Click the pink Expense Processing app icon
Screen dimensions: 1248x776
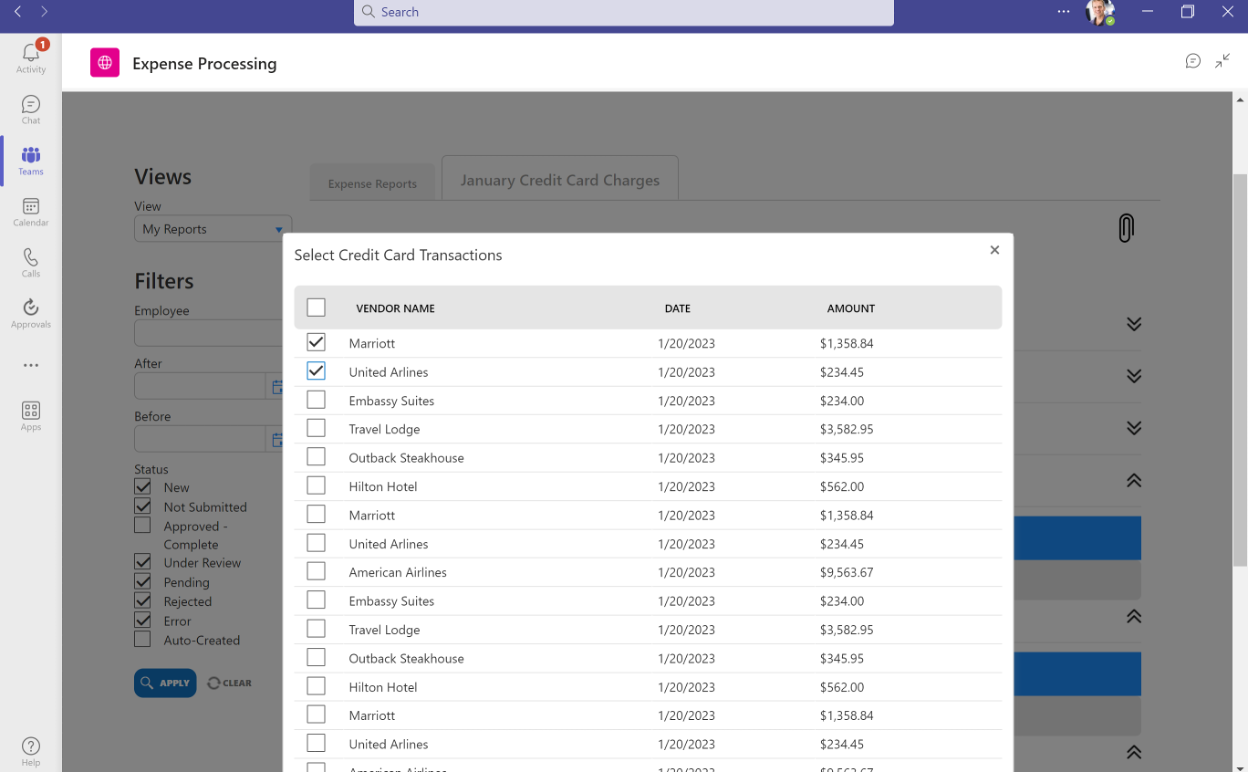coord(105,63)
